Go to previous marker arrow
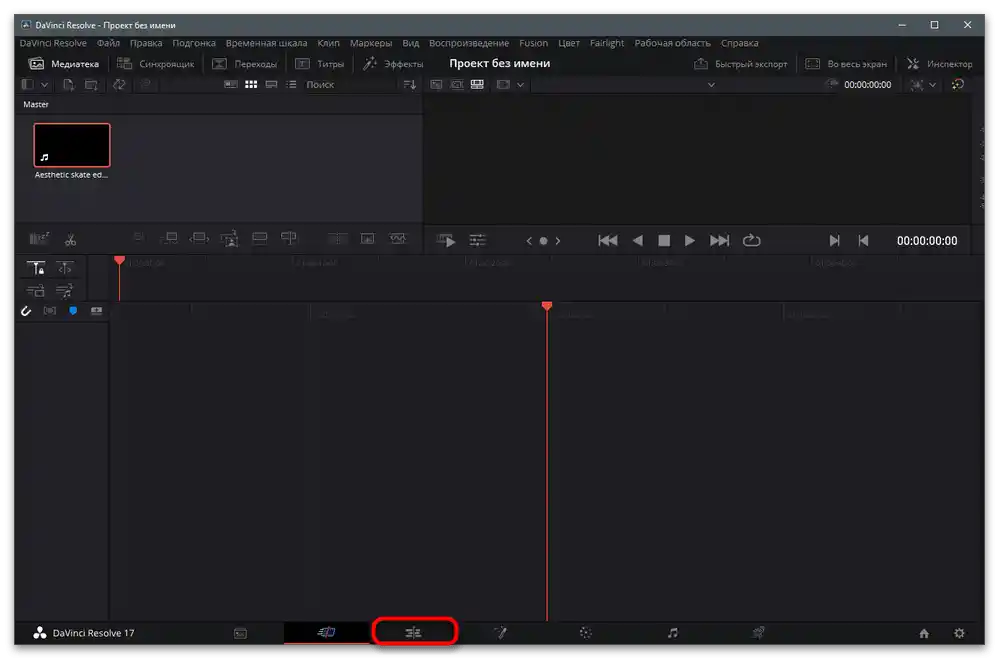999x659 pixels. coord(529,241)
